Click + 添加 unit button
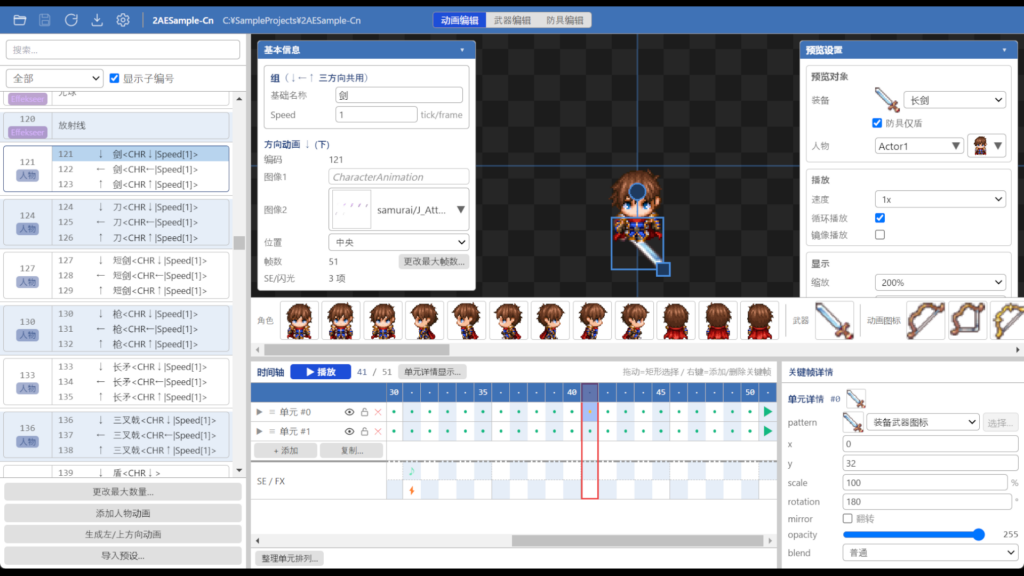This screenshot has width=1024, height=576. coord(285,451)
